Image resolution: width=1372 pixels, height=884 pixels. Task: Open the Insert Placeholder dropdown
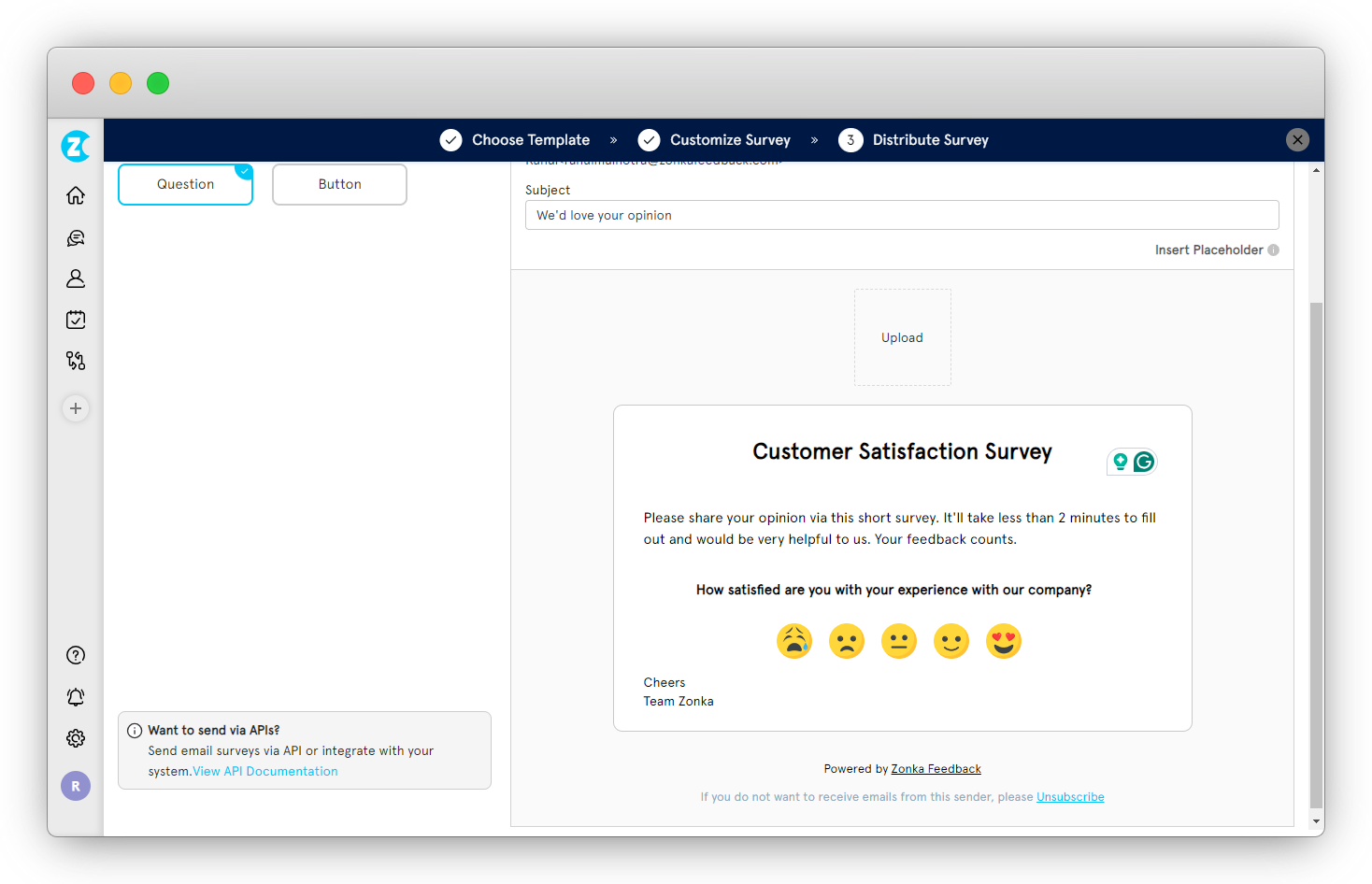pyautogui.click(x=1208, y=250)
